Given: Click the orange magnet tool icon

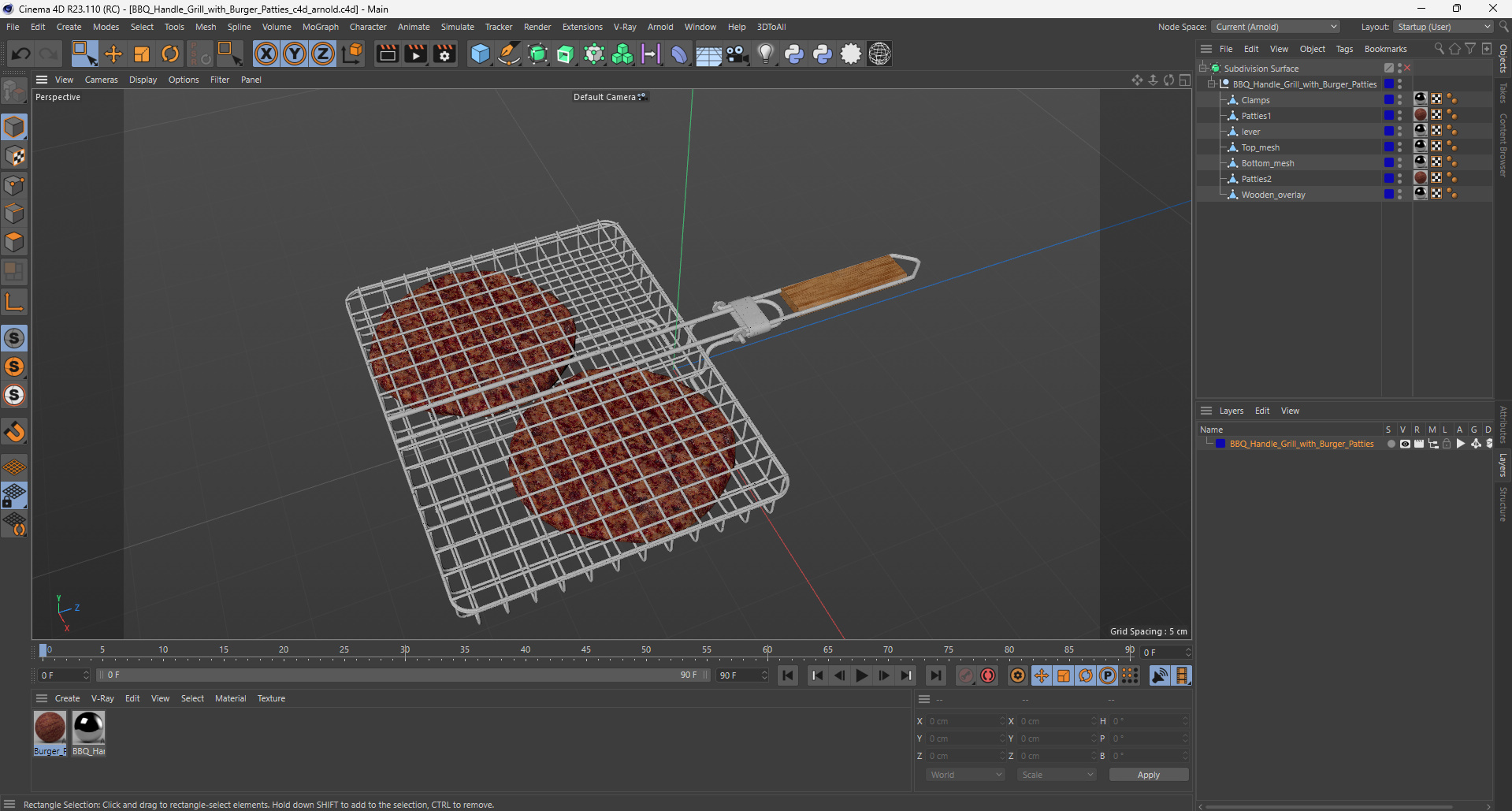Looking at the screenshot, I should tap(14, 432).
